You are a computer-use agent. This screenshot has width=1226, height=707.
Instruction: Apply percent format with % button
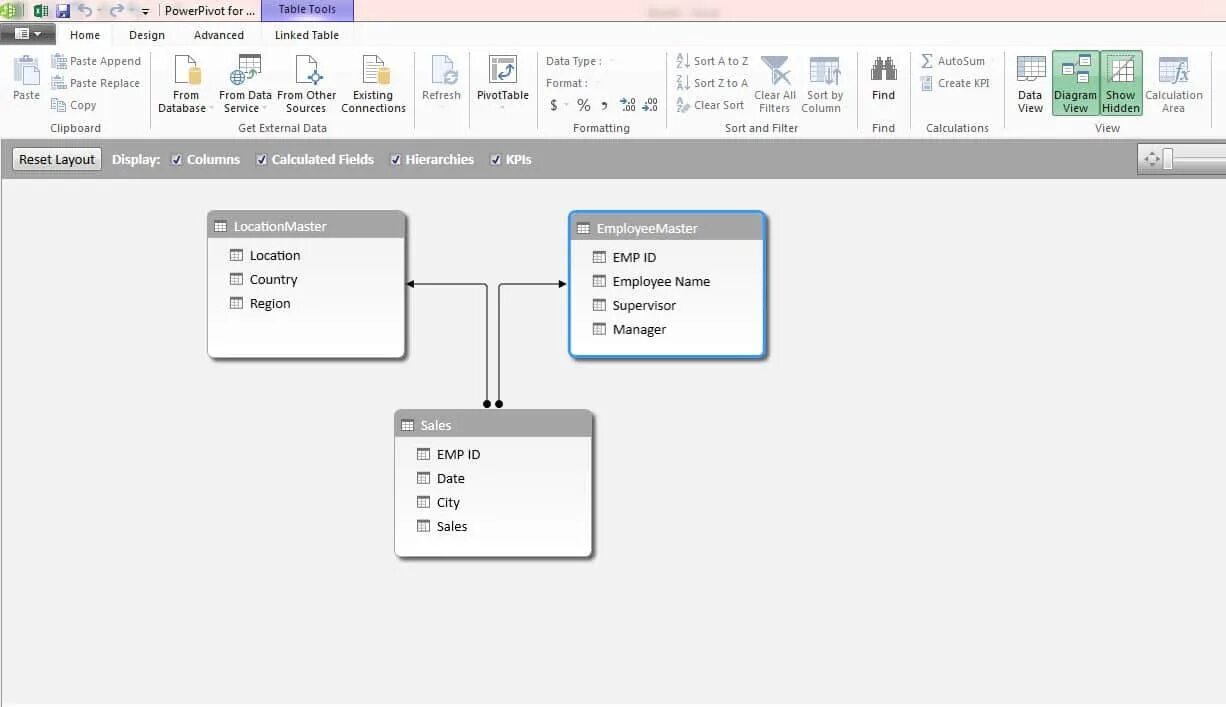[x=583, y=105]
